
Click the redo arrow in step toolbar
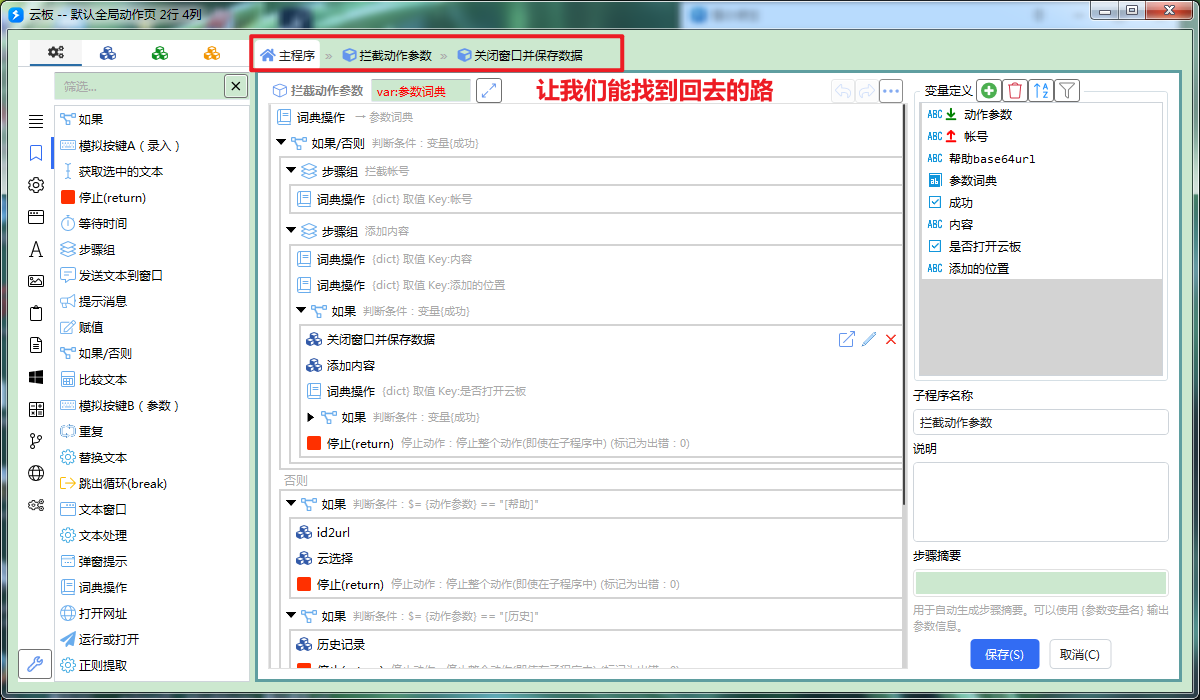point(866,91)
